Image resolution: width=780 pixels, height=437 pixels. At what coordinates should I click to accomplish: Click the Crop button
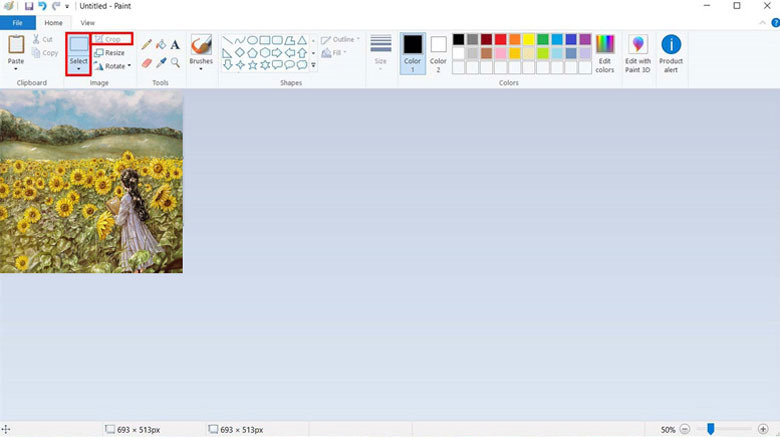112,39
